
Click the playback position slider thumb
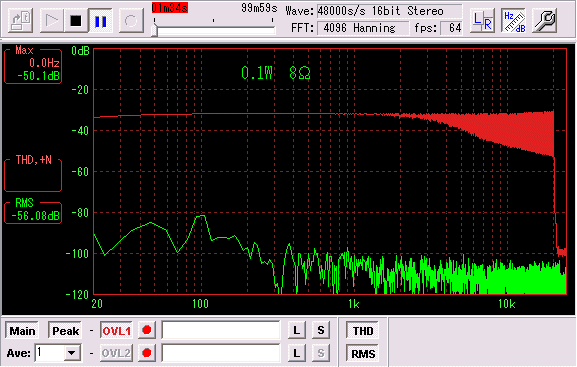155,30
